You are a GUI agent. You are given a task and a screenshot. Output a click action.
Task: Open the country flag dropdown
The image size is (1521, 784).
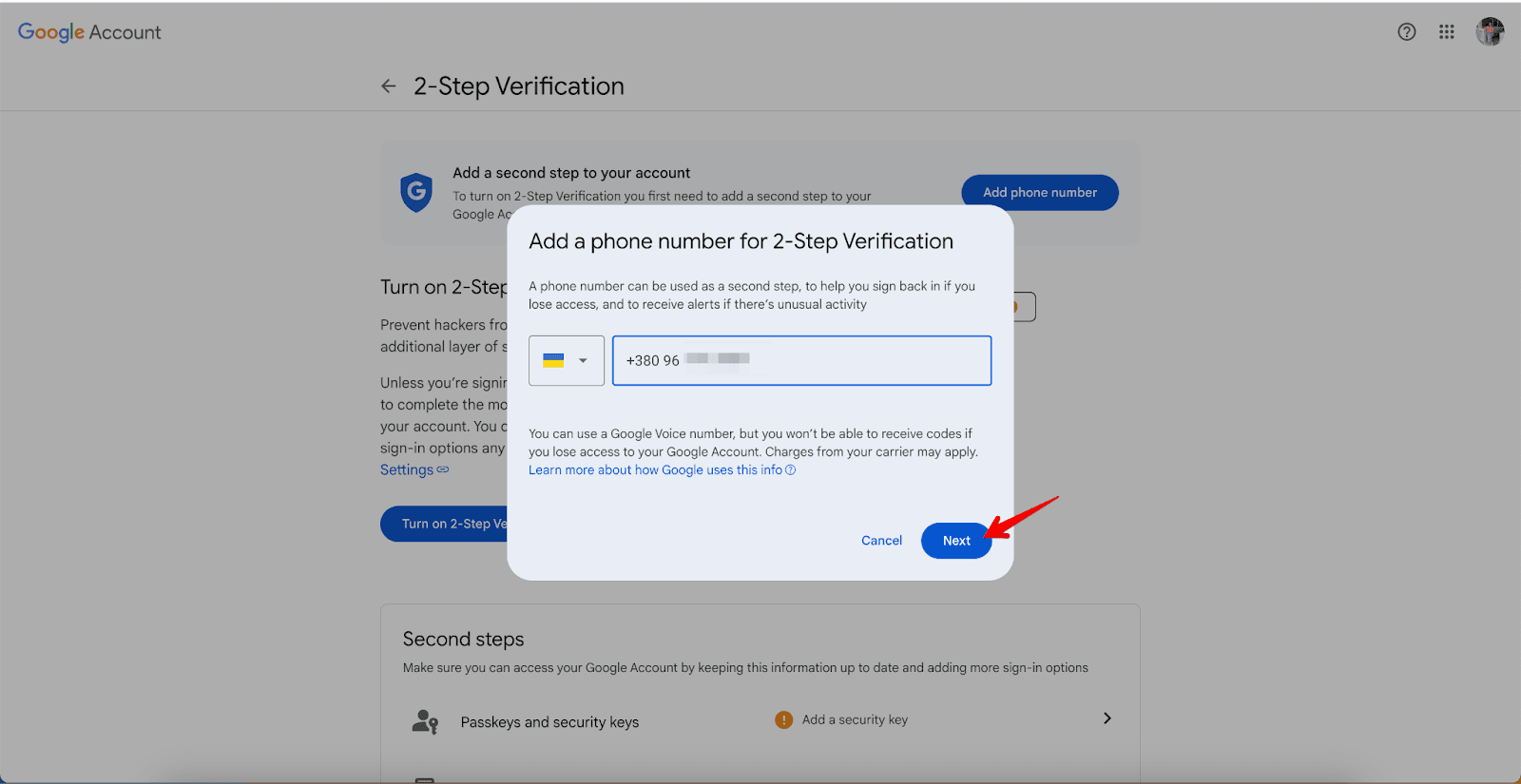pyautogui.click(x=567, y=360)
